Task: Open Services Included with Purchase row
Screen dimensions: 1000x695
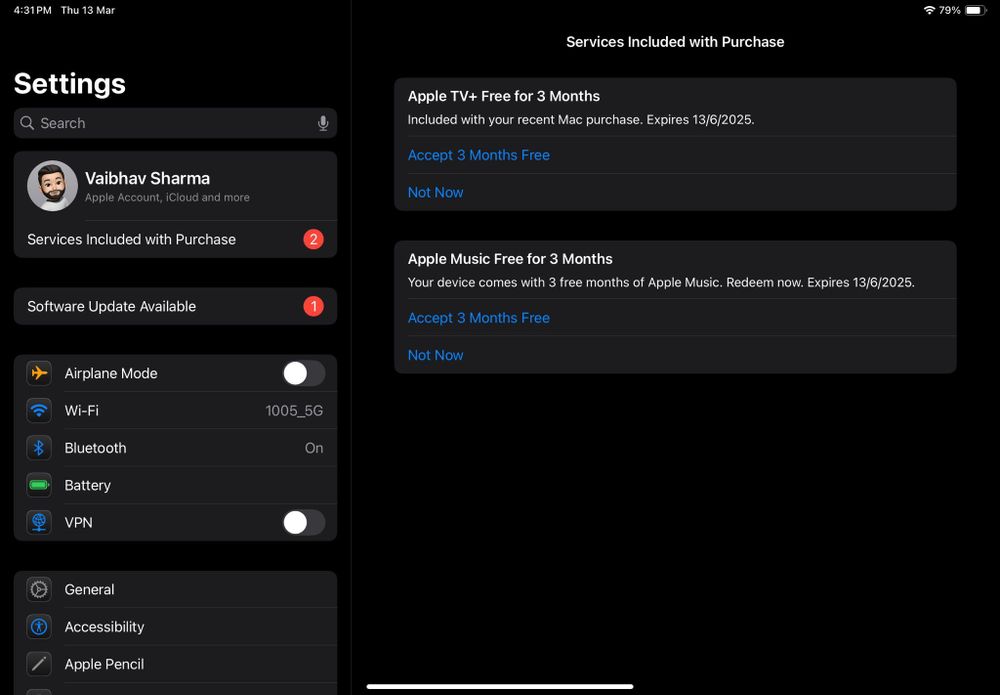Action: click(x=175, y=239)
